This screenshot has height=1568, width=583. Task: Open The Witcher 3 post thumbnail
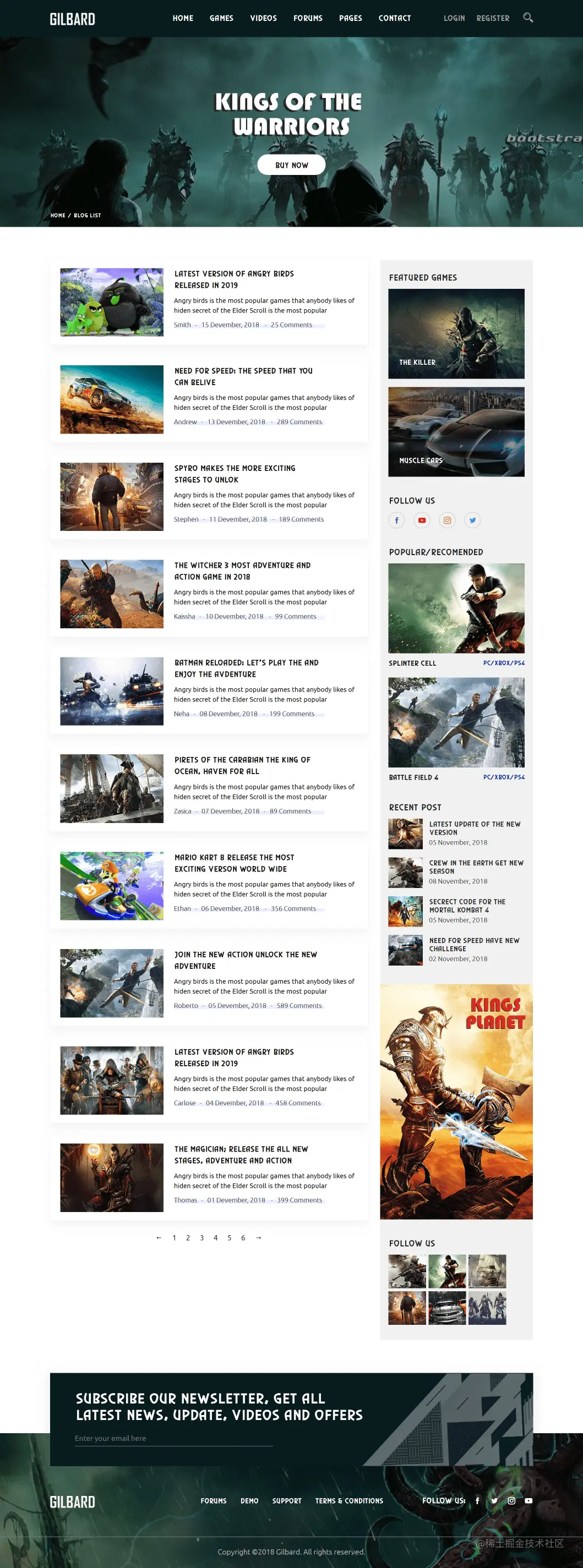pyautogui.click(x=112, y=594)
